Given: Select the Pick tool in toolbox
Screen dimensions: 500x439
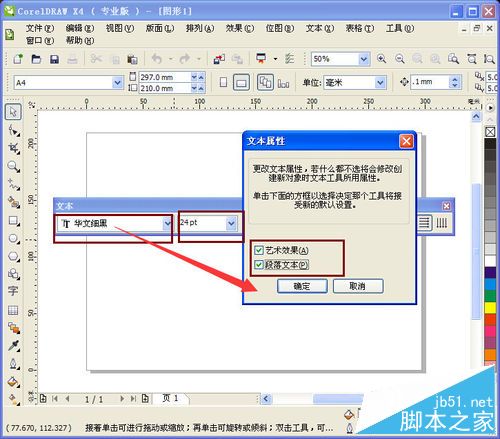Looking at the screenshot, I should click(x=13, y=112).
